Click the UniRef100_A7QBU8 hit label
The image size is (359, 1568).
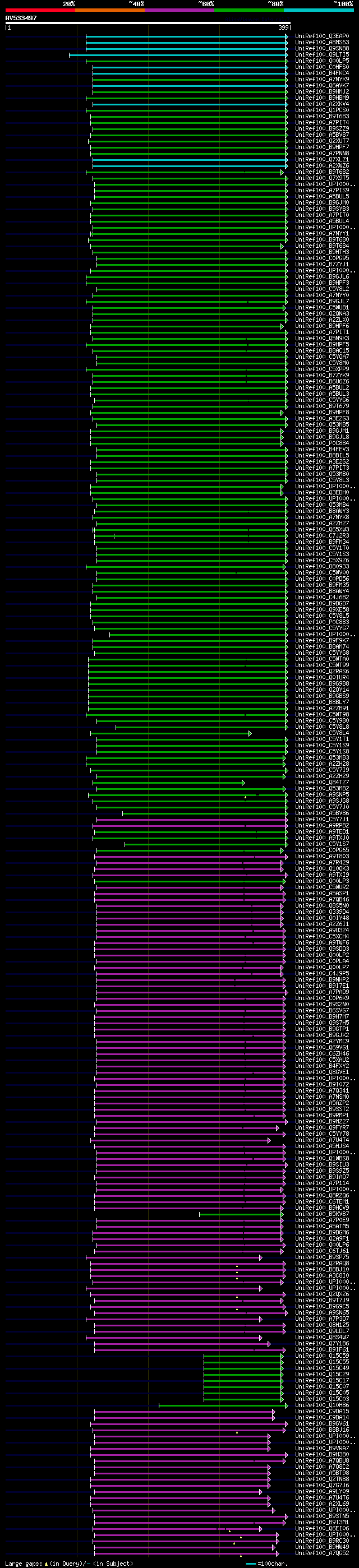tap(323, 1461)
